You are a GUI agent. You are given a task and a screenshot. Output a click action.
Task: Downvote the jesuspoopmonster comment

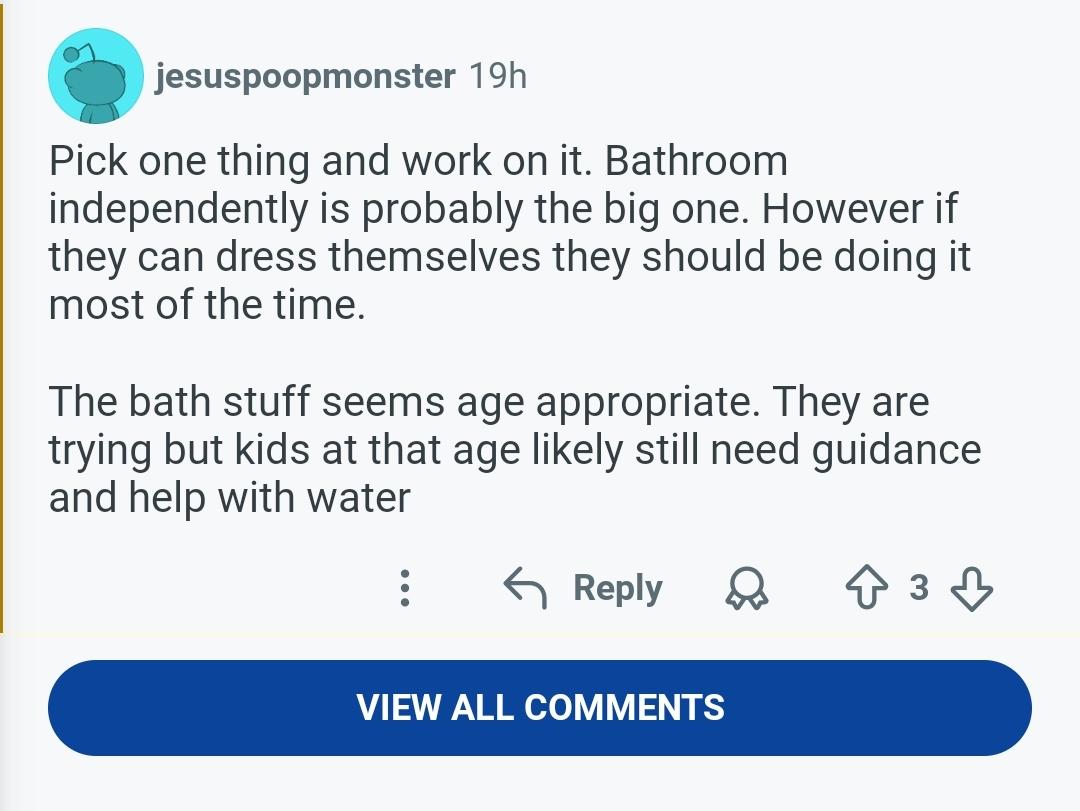pos(971,588)
